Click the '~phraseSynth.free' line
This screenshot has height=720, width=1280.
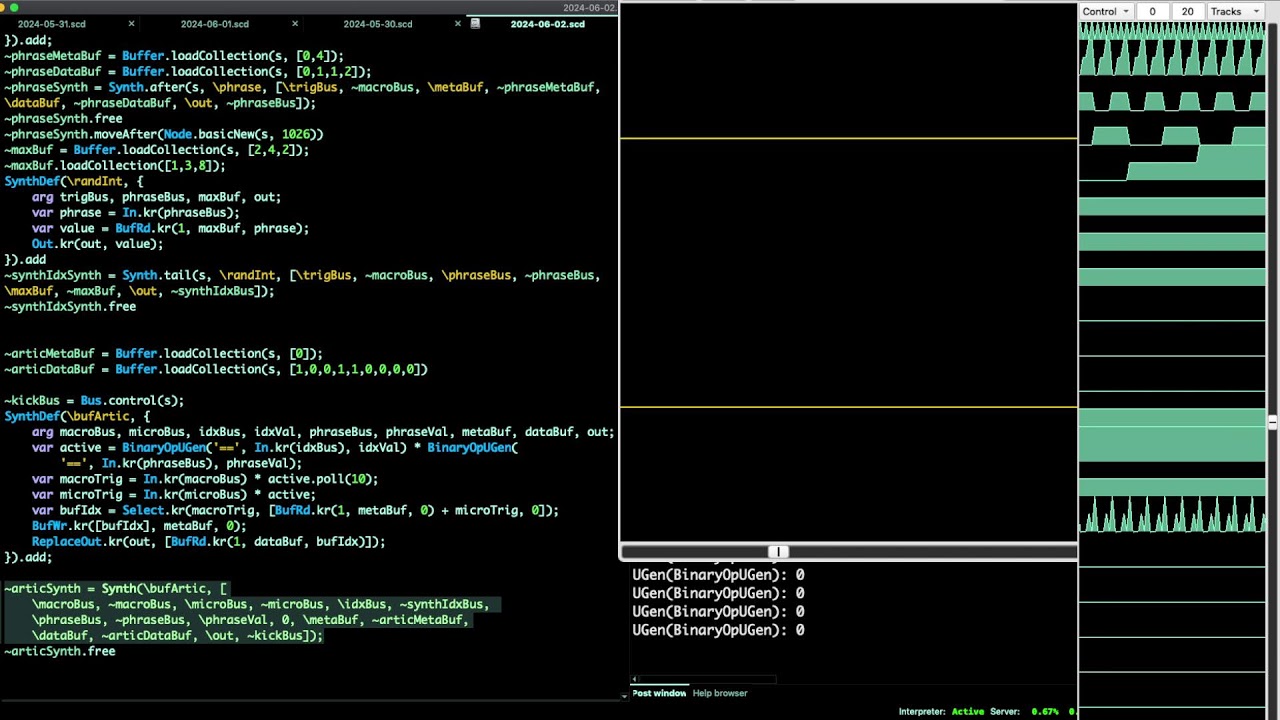click(x=63, y=118)
